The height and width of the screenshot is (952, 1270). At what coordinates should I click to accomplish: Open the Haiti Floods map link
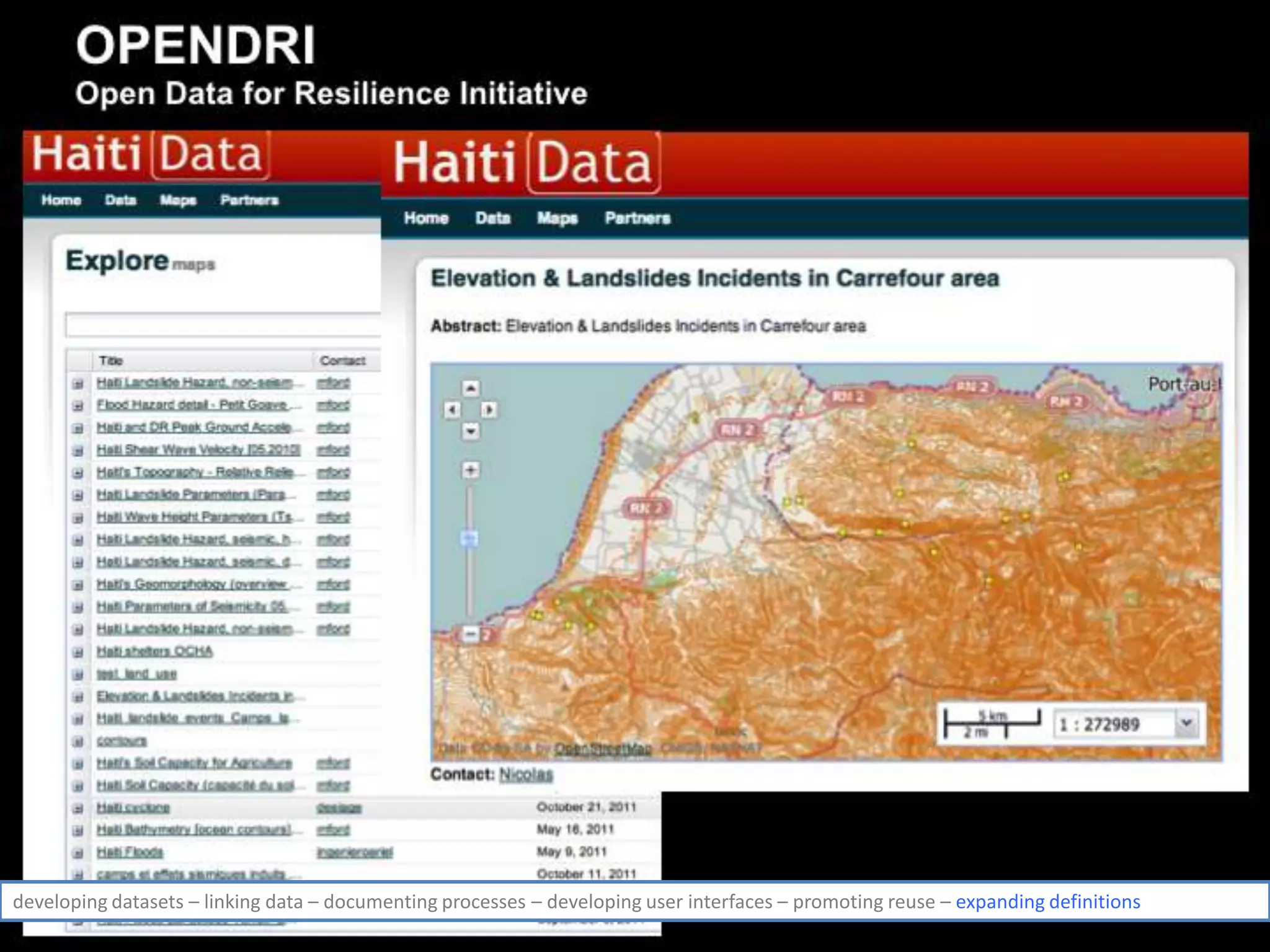click(x=130, y=852)
